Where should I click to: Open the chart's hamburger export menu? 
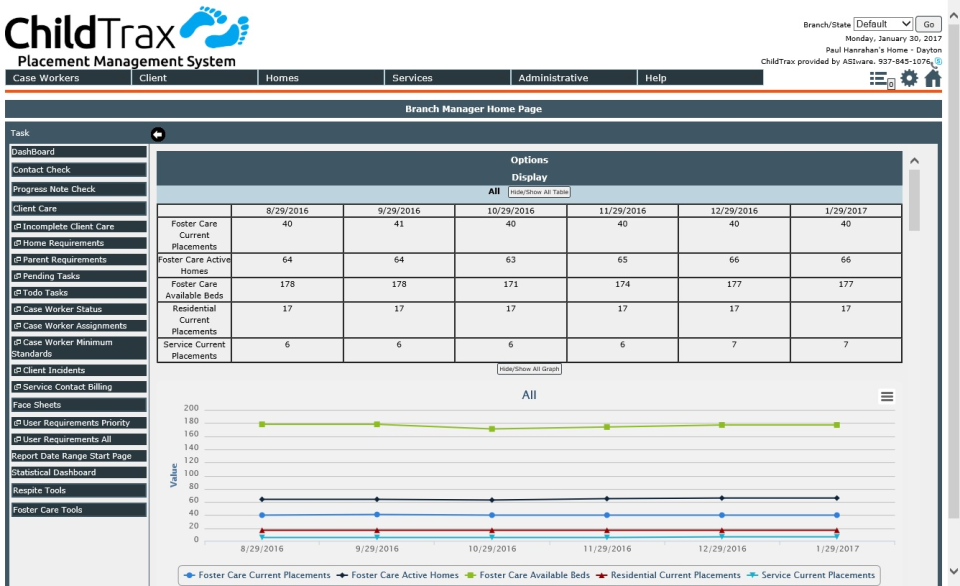(886, 396)
